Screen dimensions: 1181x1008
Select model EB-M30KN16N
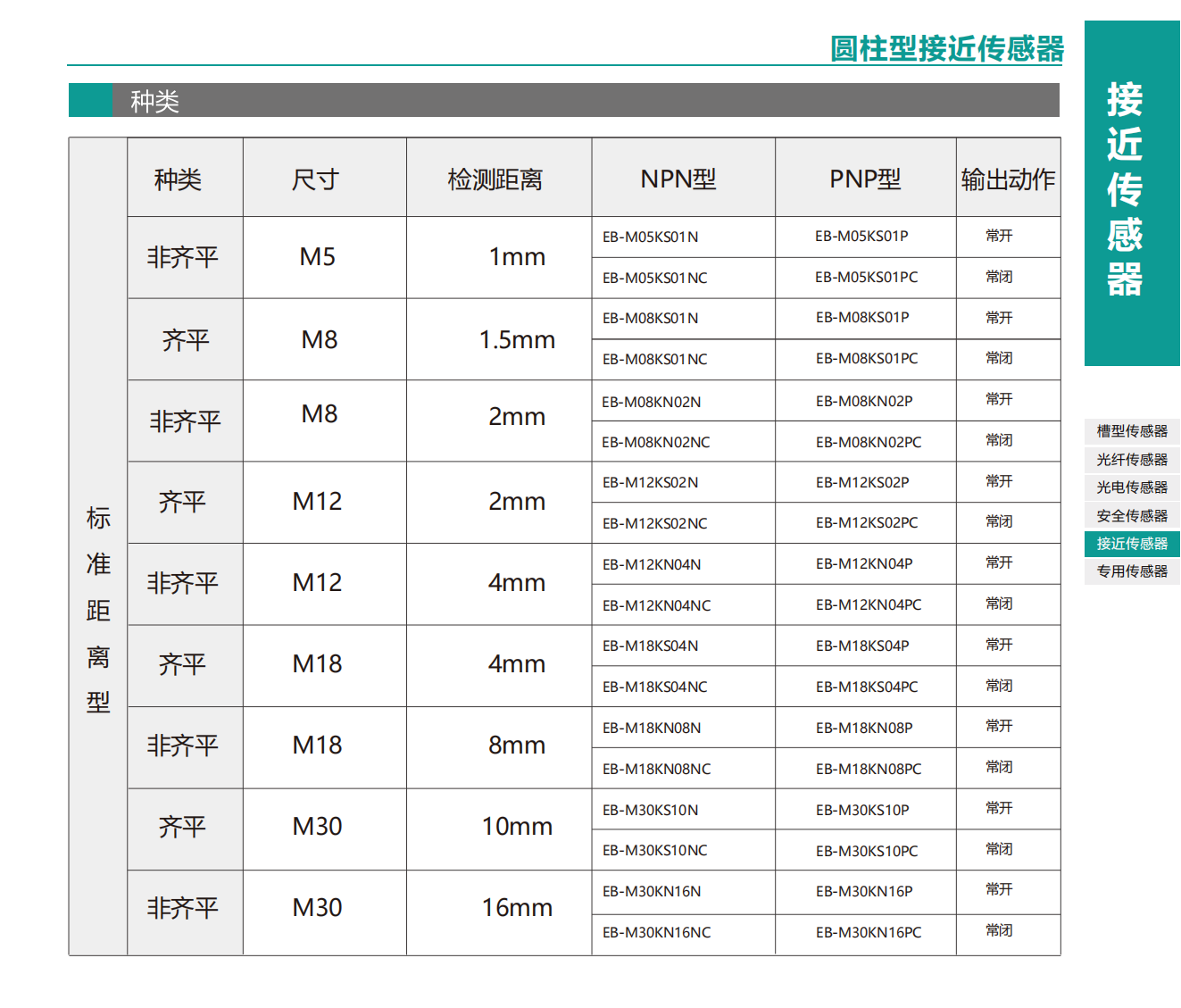coord(652,891)
